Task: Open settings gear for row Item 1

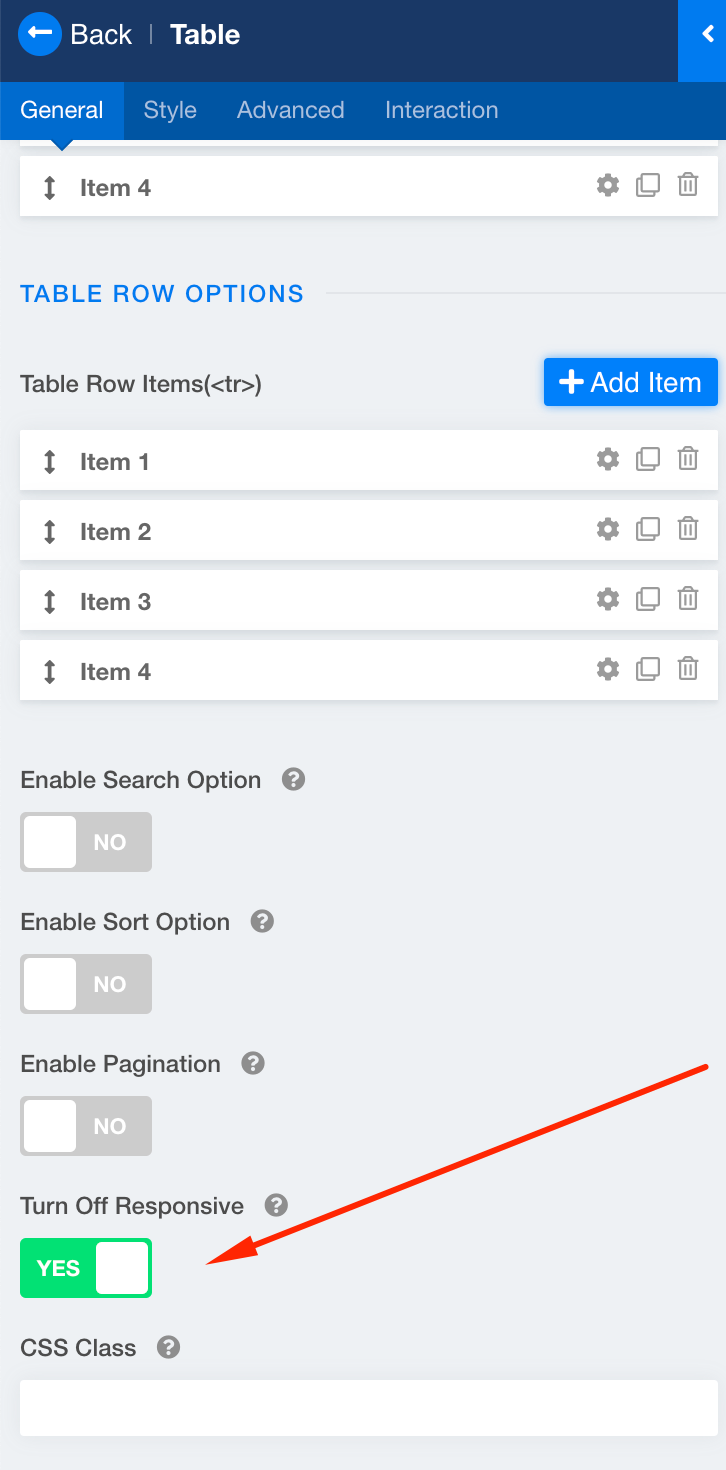Action: [x=608, y=460]
